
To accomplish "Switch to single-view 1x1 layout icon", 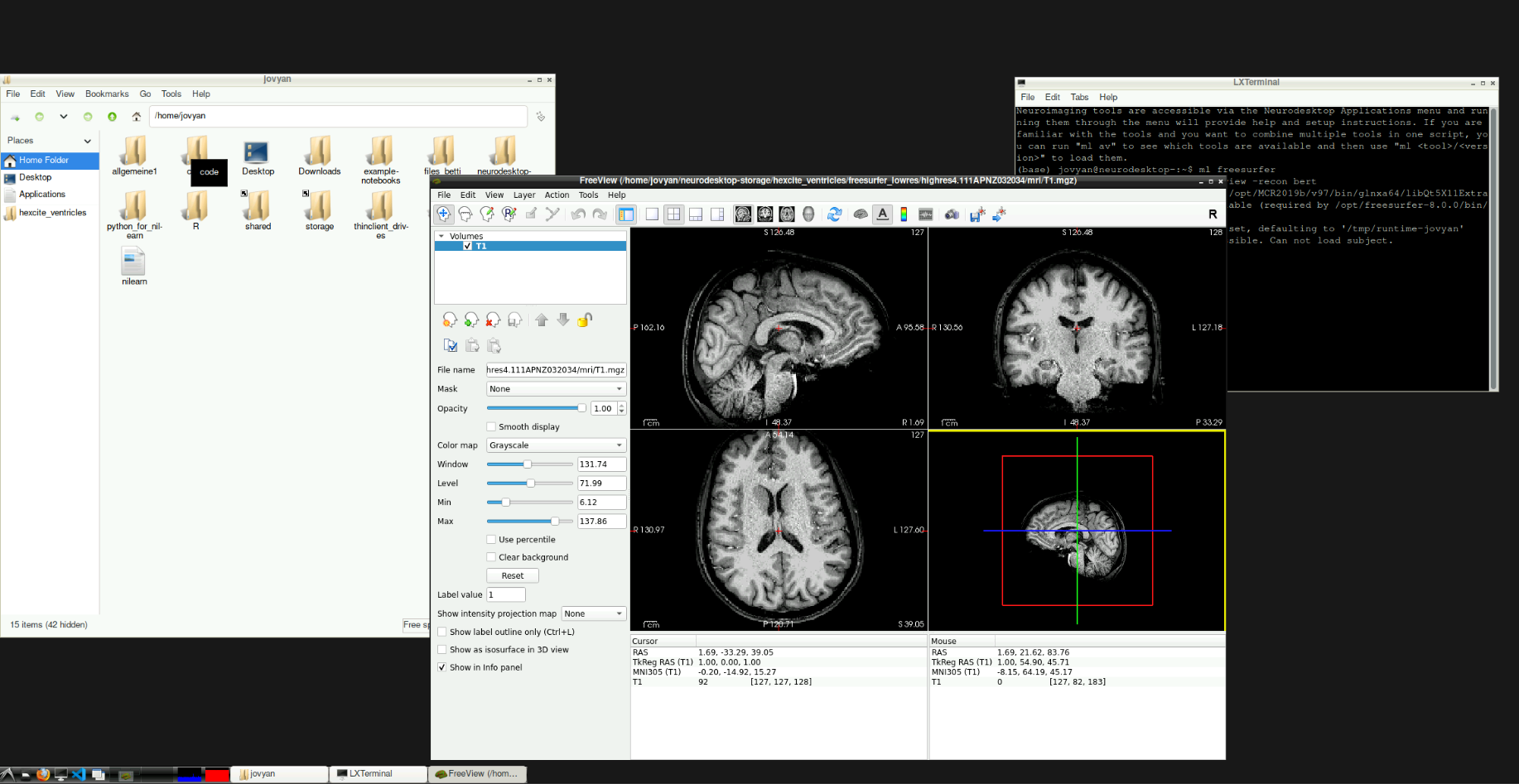I will tap(652, 214).
